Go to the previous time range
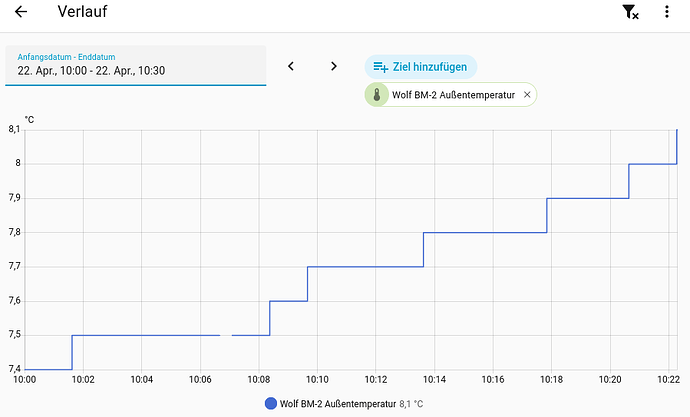The width and height of the screenshot is (690, 417). pyautogui.click(x=290, y=66)
